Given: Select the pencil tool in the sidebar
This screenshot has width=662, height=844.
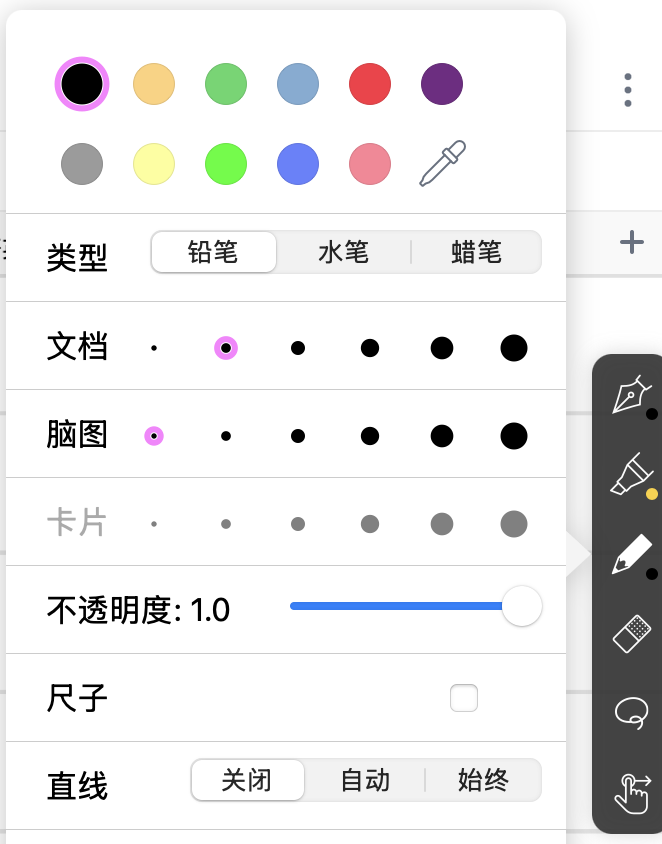Looking at the screenshot, I should coord(632,553).
